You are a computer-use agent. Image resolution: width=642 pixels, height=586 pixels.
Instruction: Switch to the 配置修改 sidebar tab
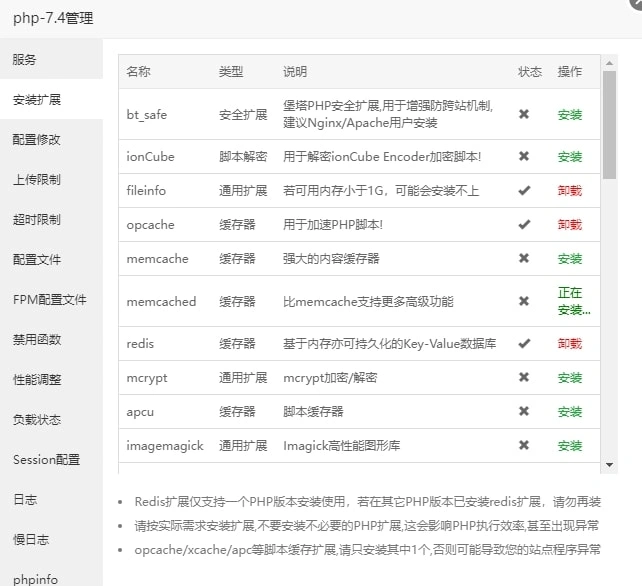(37, 140)
